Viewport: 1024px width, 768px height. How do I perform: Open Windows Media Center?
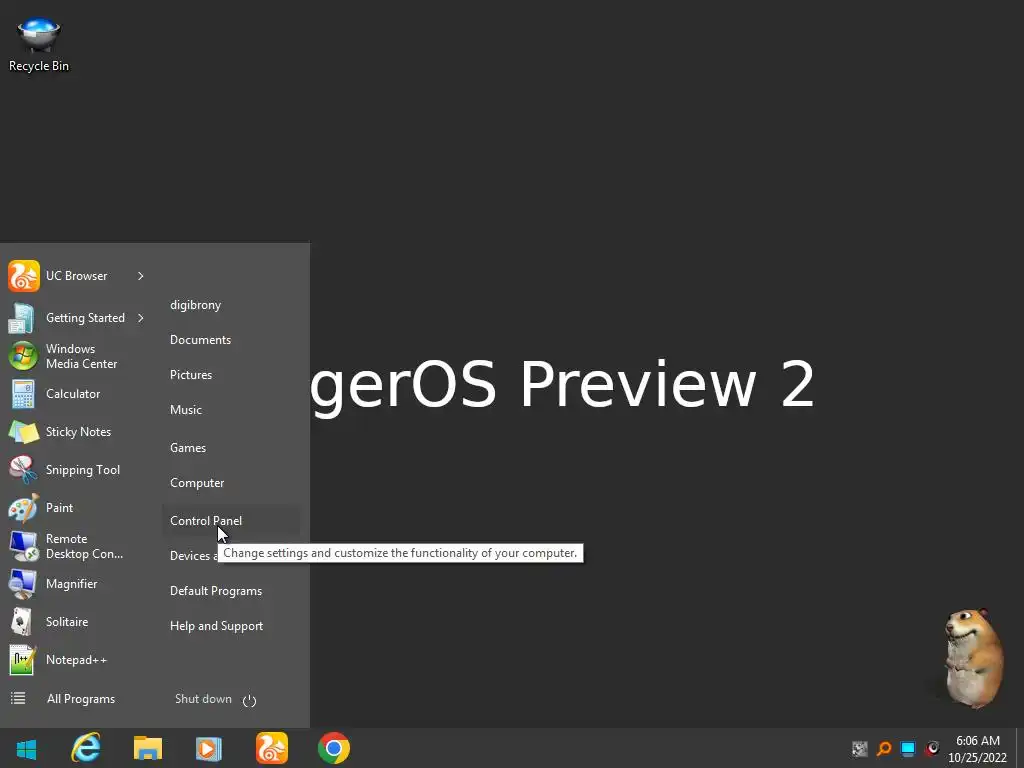pos(77,356)
